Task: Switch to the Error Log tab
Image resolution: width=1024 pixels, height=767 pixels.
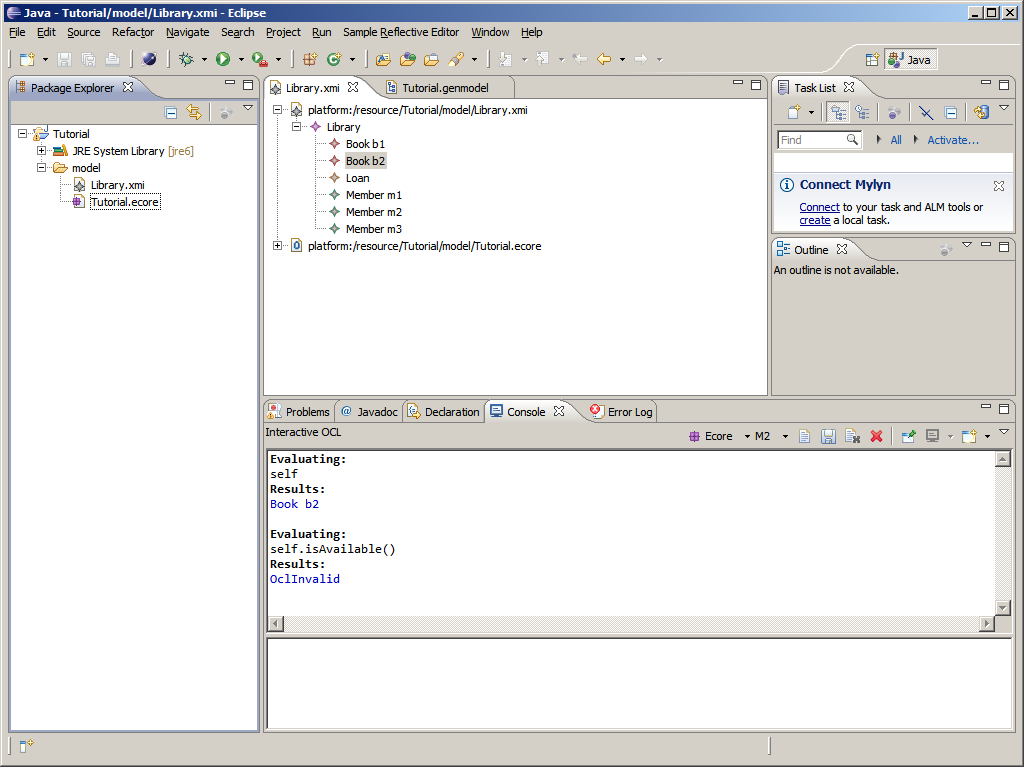Action: [621, 412]
